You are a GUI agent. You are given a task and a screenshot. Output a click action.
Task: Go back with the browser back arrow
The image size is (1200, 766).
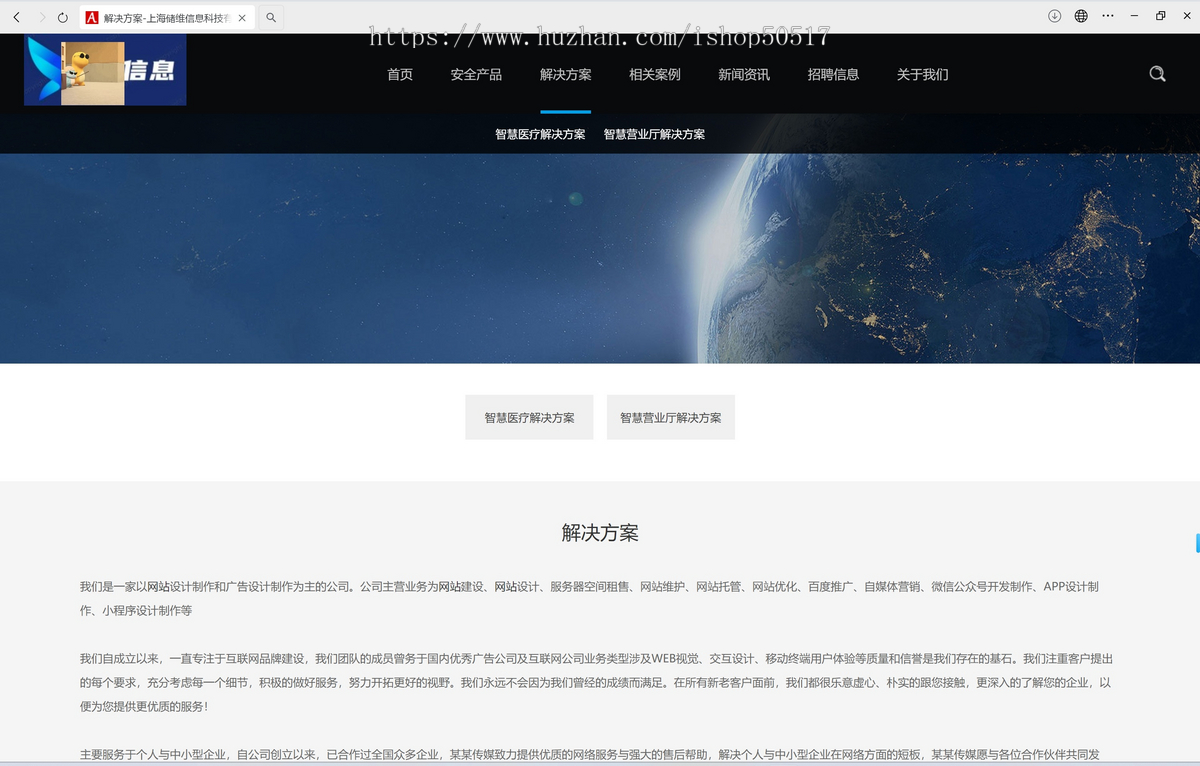16,17
